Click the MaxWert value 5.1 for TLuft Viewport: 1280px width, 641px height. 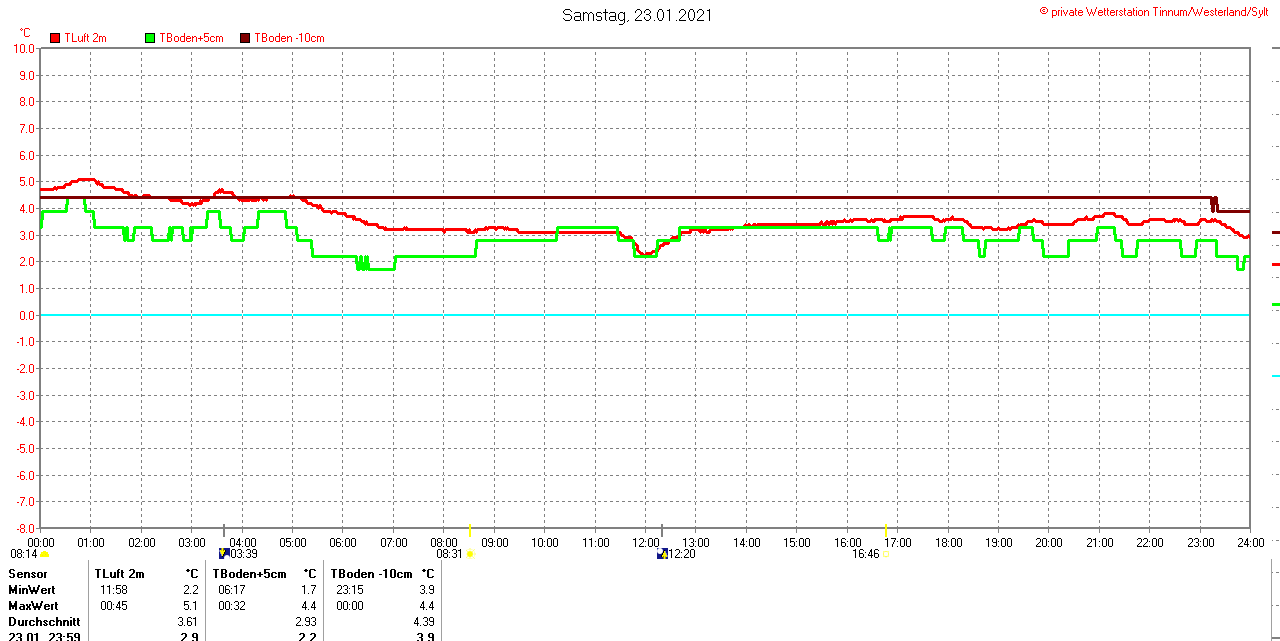pyautogui.click(x=191, y=606)
